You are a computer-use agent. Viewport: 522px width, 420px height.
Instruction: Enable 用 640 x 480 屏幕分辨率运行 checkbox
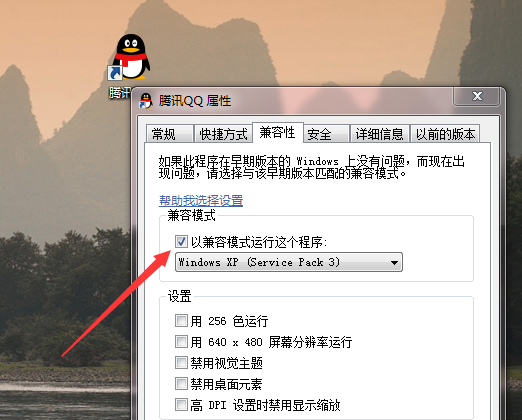point(181,342)
